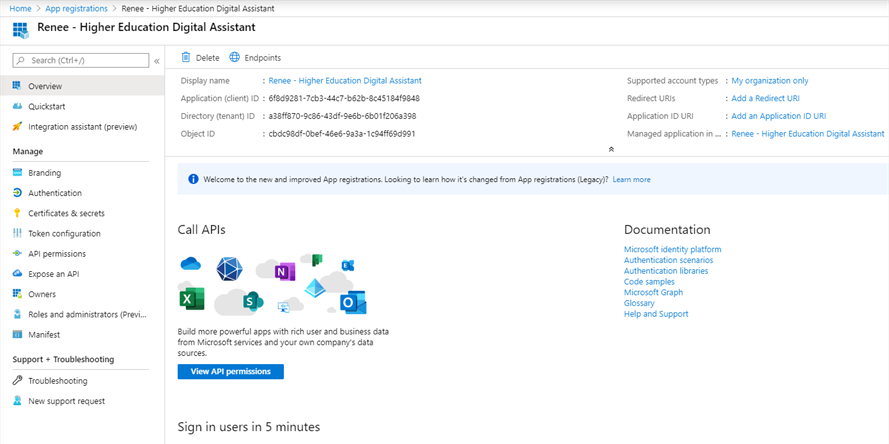This screenshot has width=889, height=444.
Task: Open Microsoft identity platform documentation
Action: pyautogui.click(x=672, y=249)
